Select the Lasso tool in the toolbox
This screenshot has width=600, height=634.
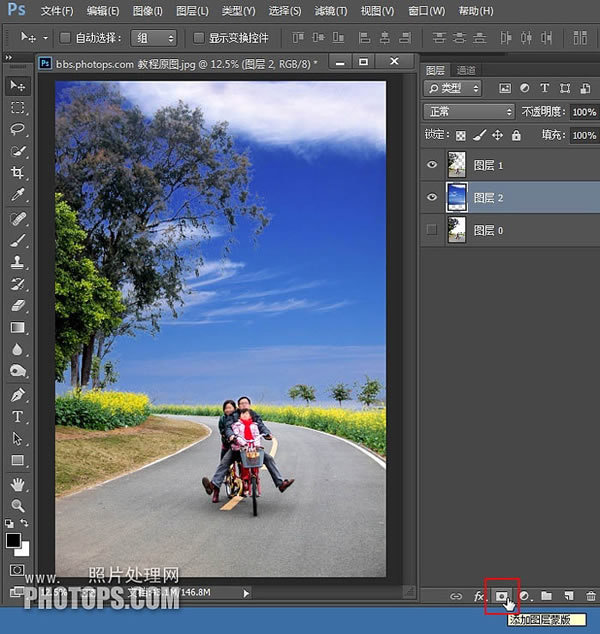coord(18,129)
